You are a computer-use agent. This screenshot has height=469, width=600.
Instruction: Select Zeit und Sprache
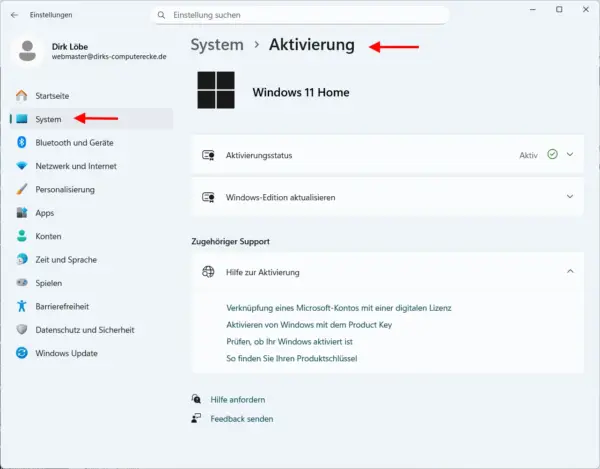[x=91, y=259]
